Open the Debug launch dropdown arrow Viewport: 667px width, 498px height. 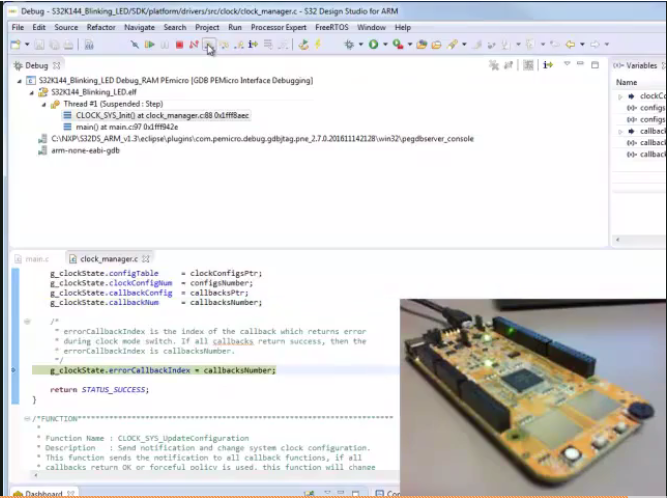click(x=361, y=44)
